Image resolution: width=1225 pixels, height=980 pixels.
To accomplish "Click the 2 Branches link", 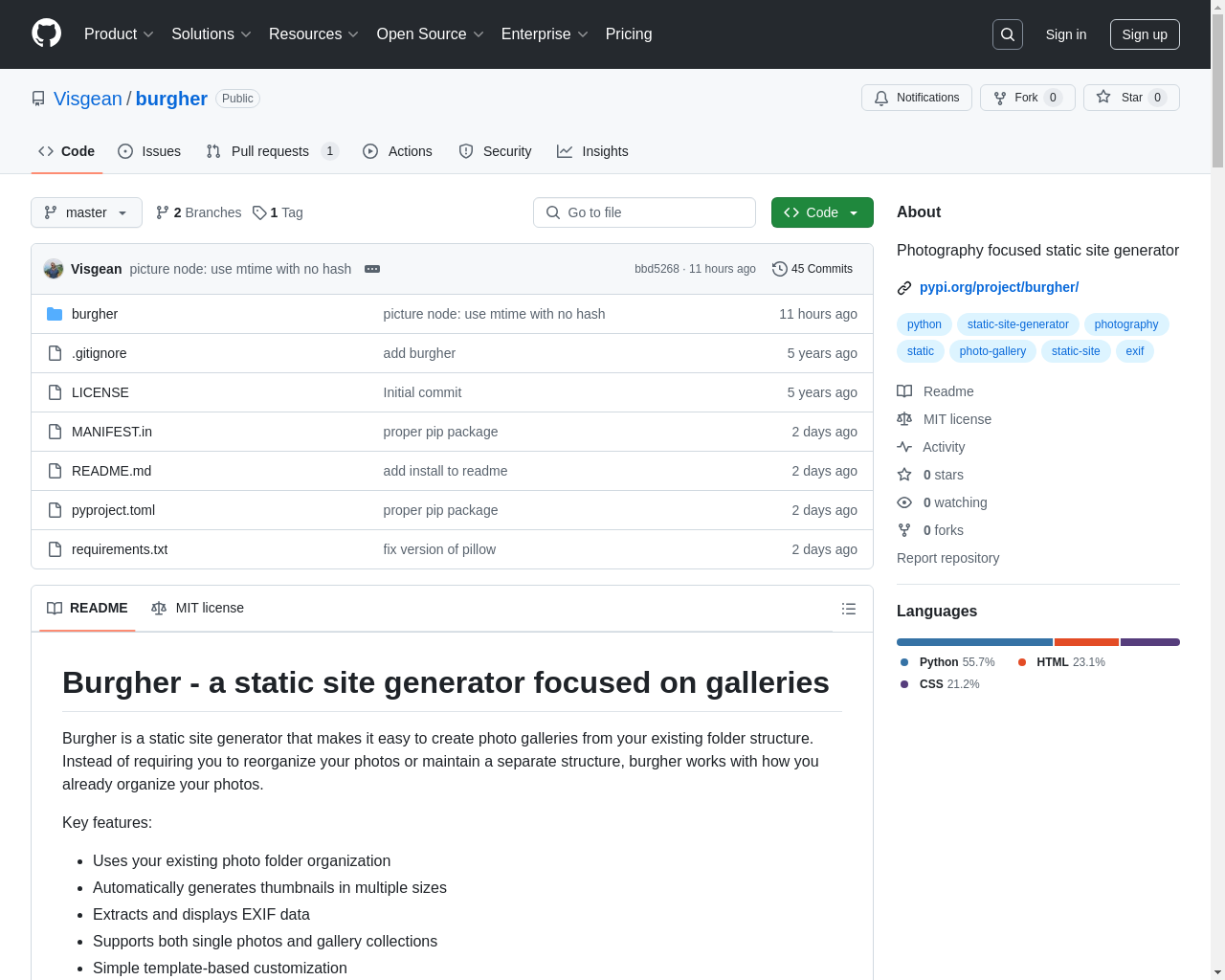I will (199, 212).
